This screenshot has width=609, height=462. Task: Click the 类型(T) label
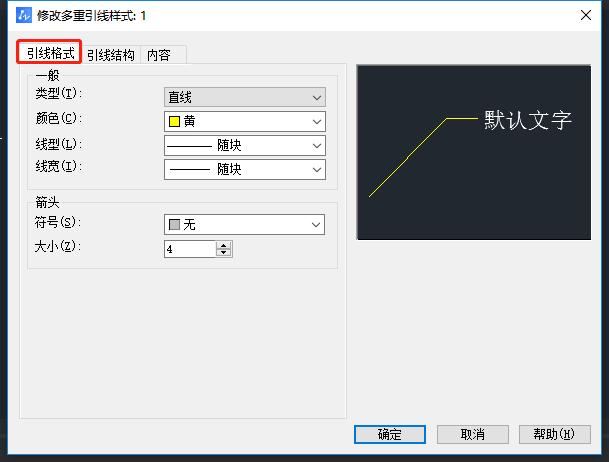(x=59, y=94)
